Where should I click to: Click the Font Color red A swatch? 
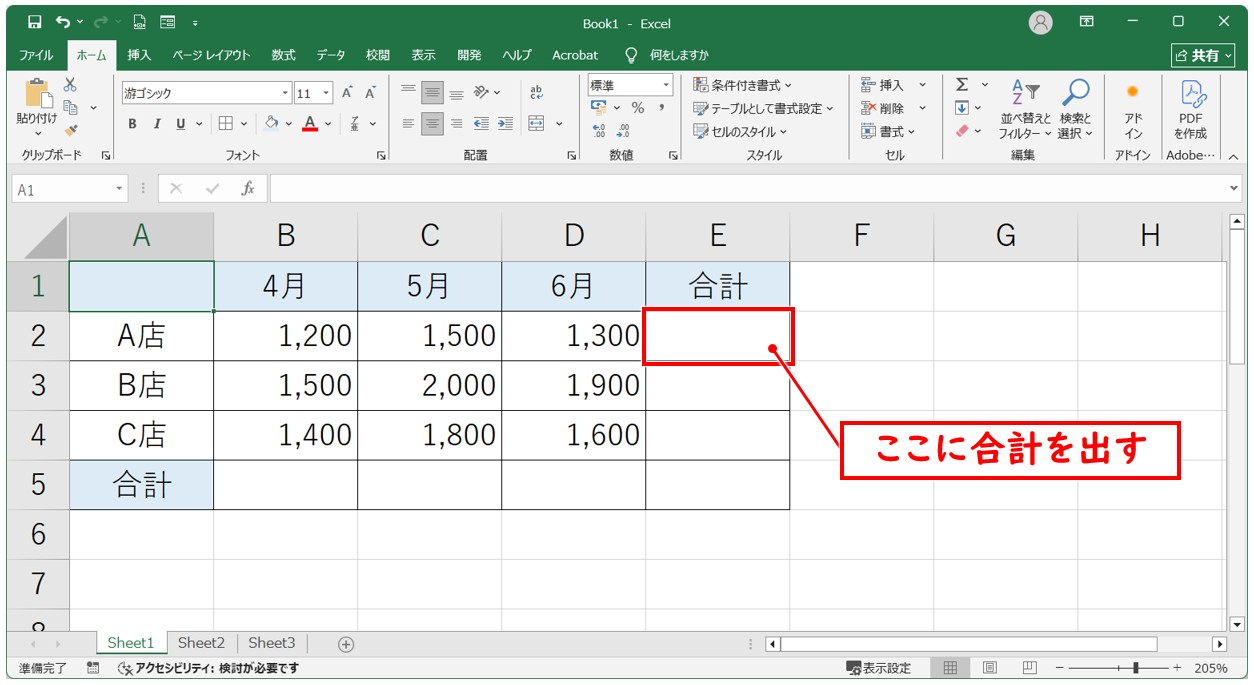[309, 124]
